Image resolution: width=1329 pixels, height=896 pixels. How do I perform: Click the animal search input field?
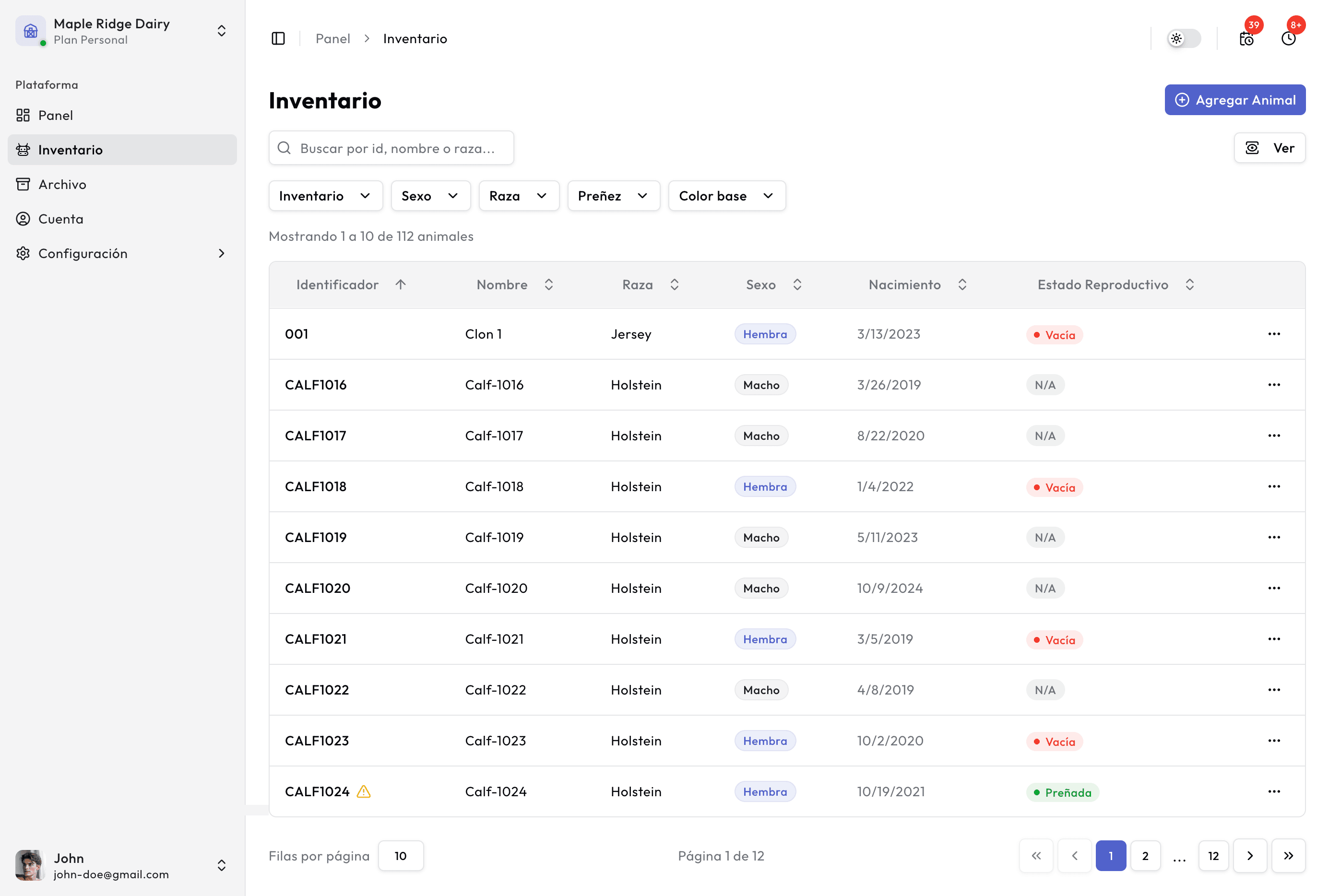click(x=392, y=148)
